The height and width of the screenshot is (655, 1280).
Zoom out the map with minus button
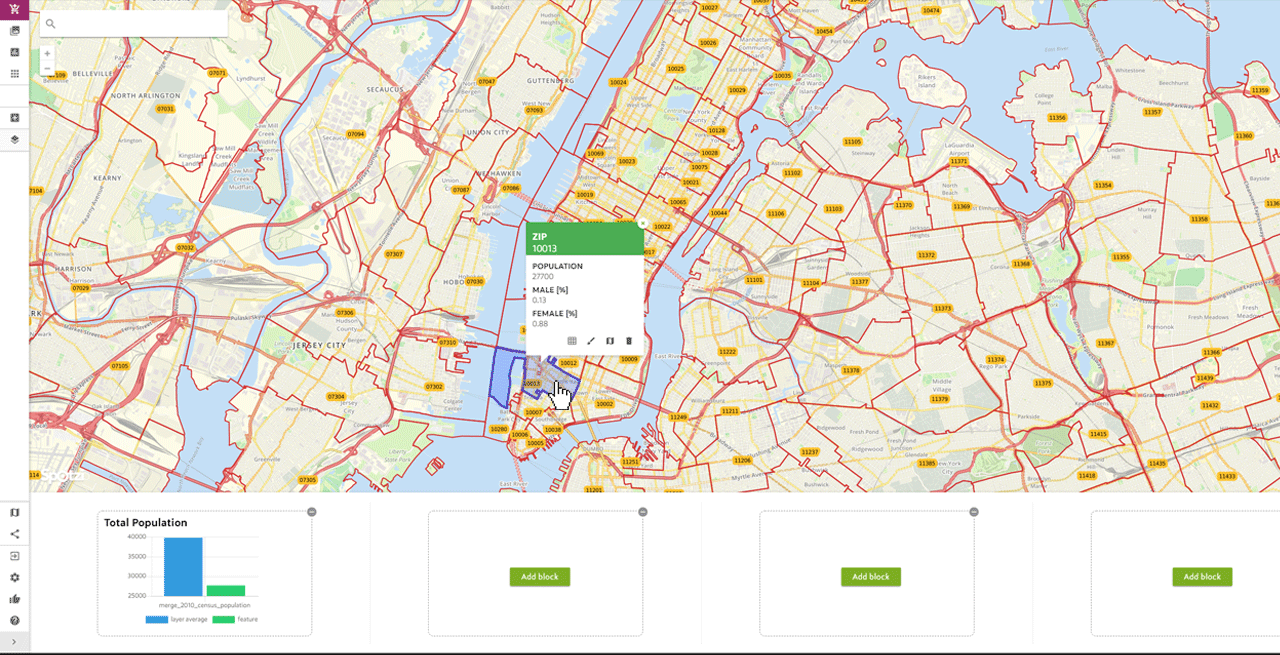(47, 68)
